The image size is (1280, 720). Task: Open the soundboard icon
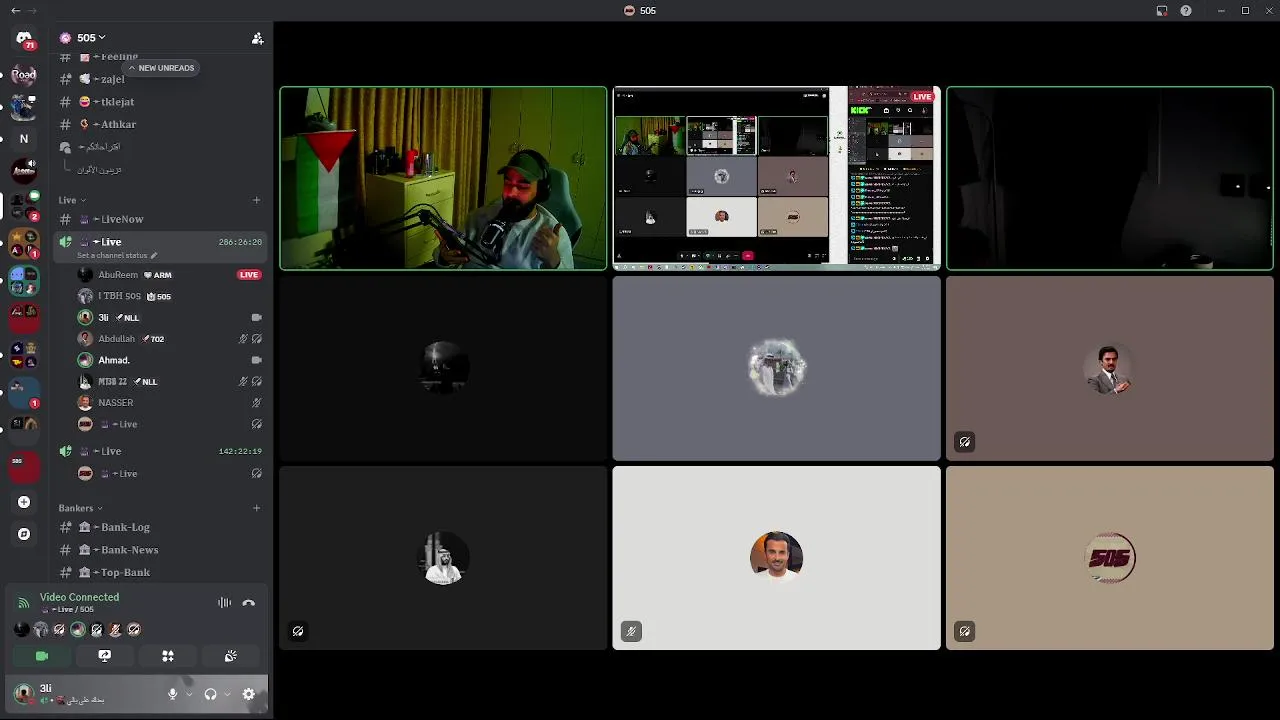pos(231,656)
